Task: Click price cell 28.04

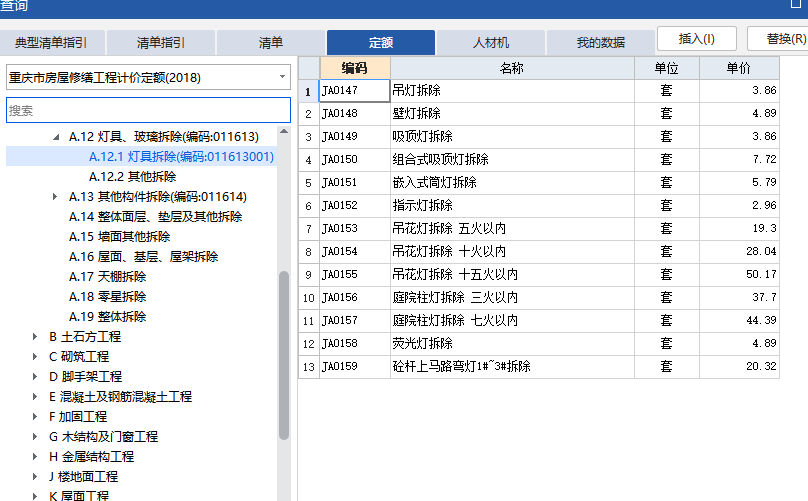Action: point(739,252)
